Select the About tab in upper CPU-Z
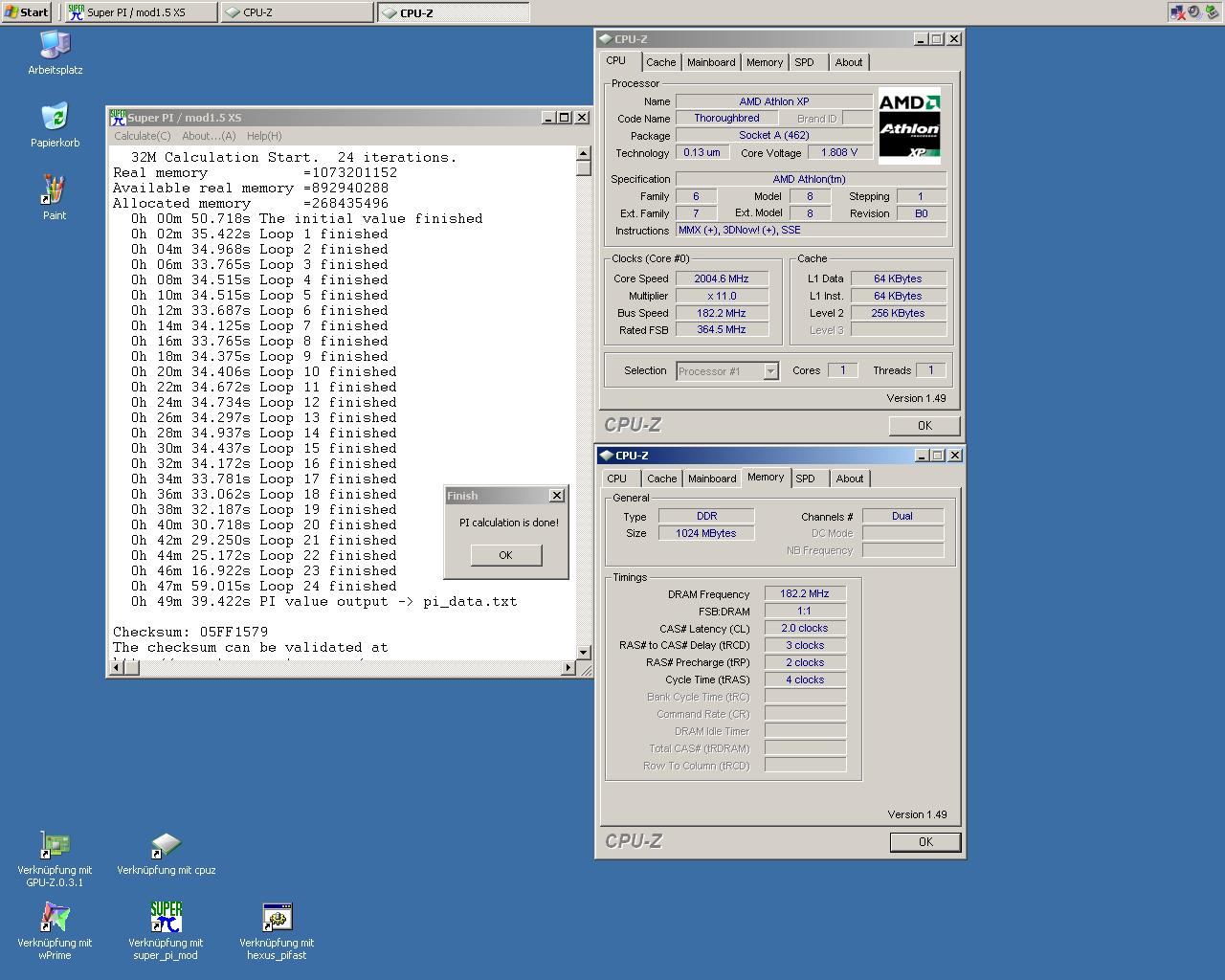Screen dimensions: 1225x980 [x=849, y=62]
